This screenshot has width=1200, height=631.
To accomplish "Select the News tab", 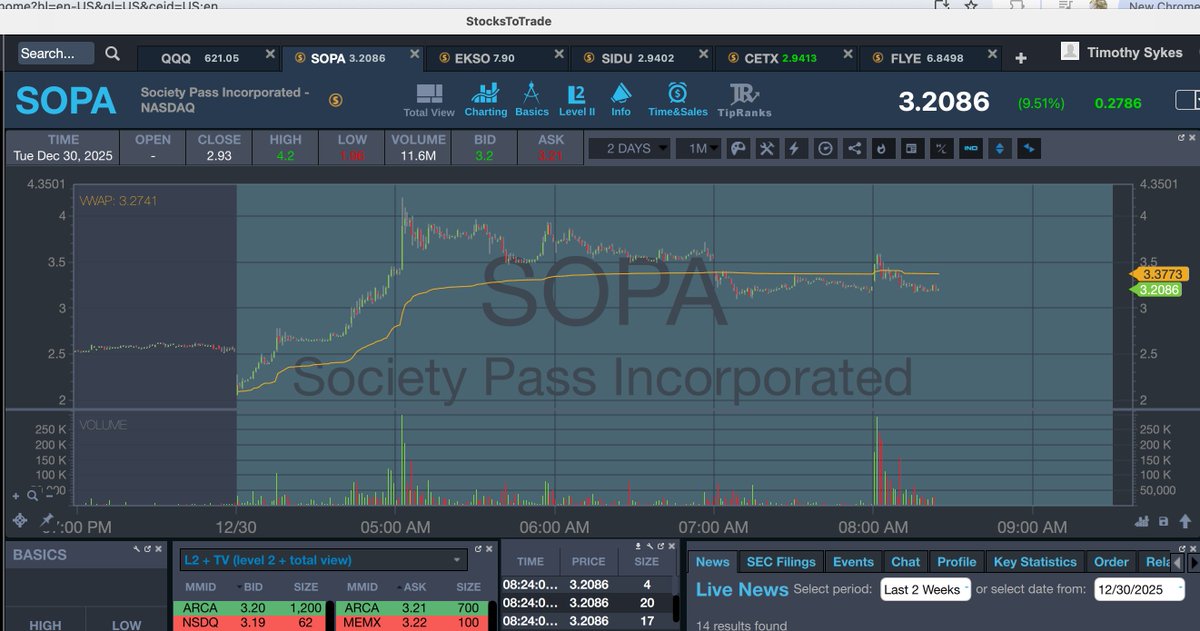I will click(x=713, y=562).
